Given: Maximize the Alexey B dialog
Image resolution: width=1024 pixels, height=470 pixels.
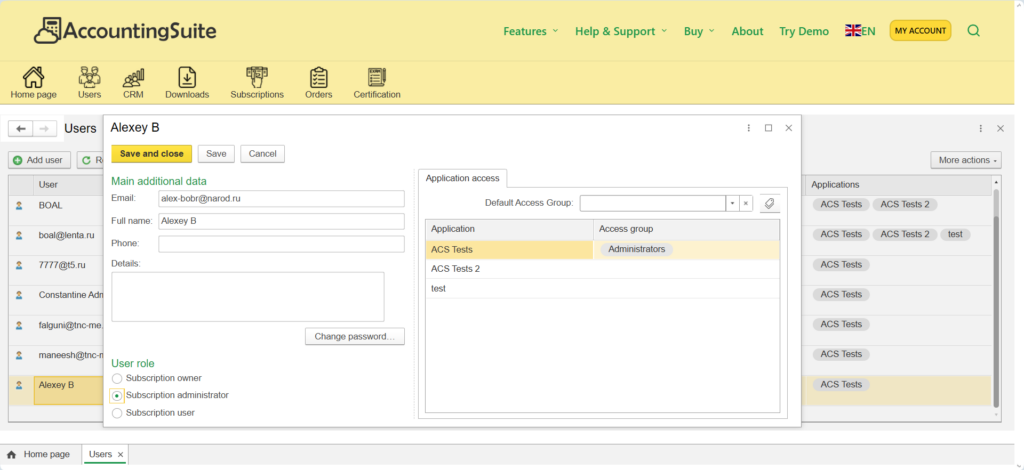Looking at the screenshot, I should click(x=769, y=128).
